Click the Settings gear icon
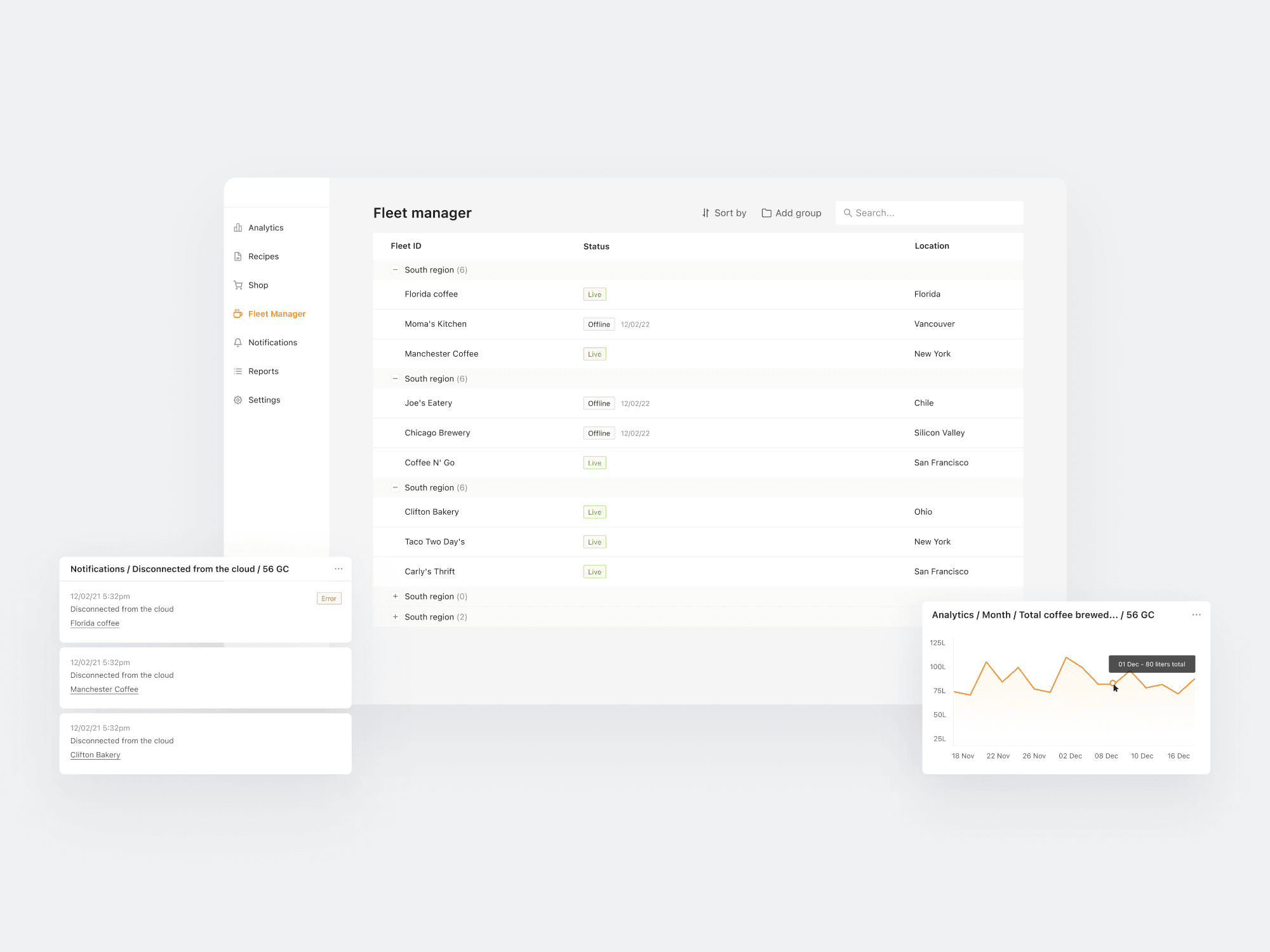This screenshot has height=952, width=1270. (x=237, y=400)
